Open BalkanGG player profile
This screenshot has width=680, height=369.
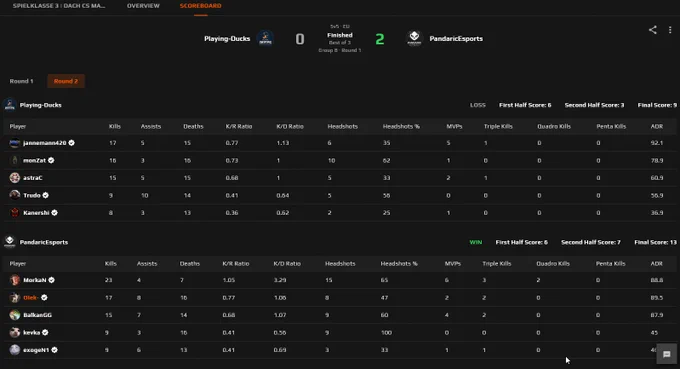point(37,315)
